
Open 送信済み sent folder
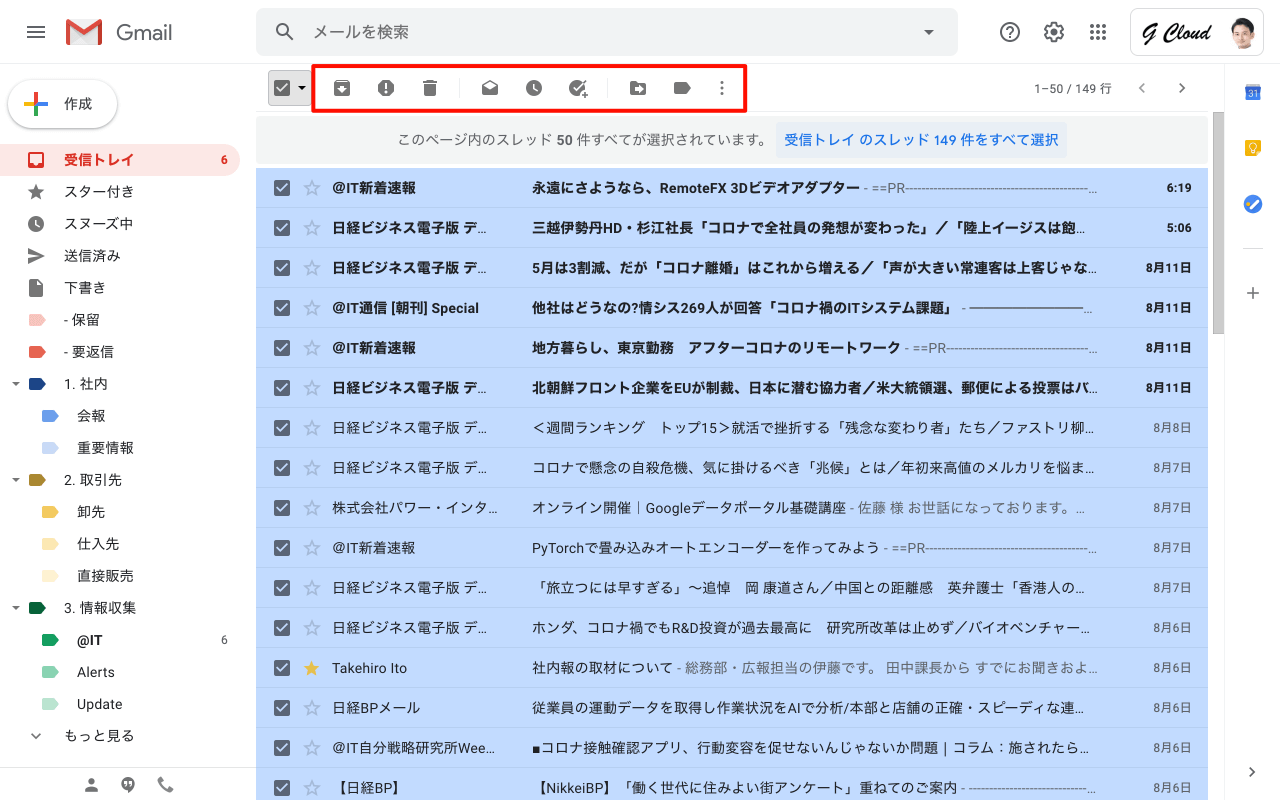point(120,256)
